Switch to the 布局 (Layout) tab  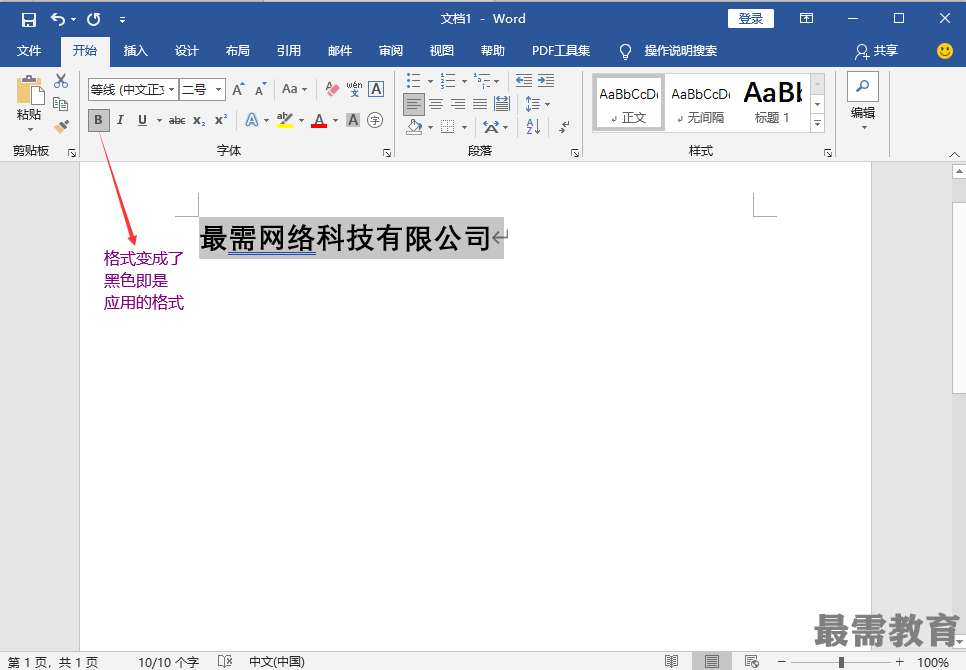(x=237, y=50)
